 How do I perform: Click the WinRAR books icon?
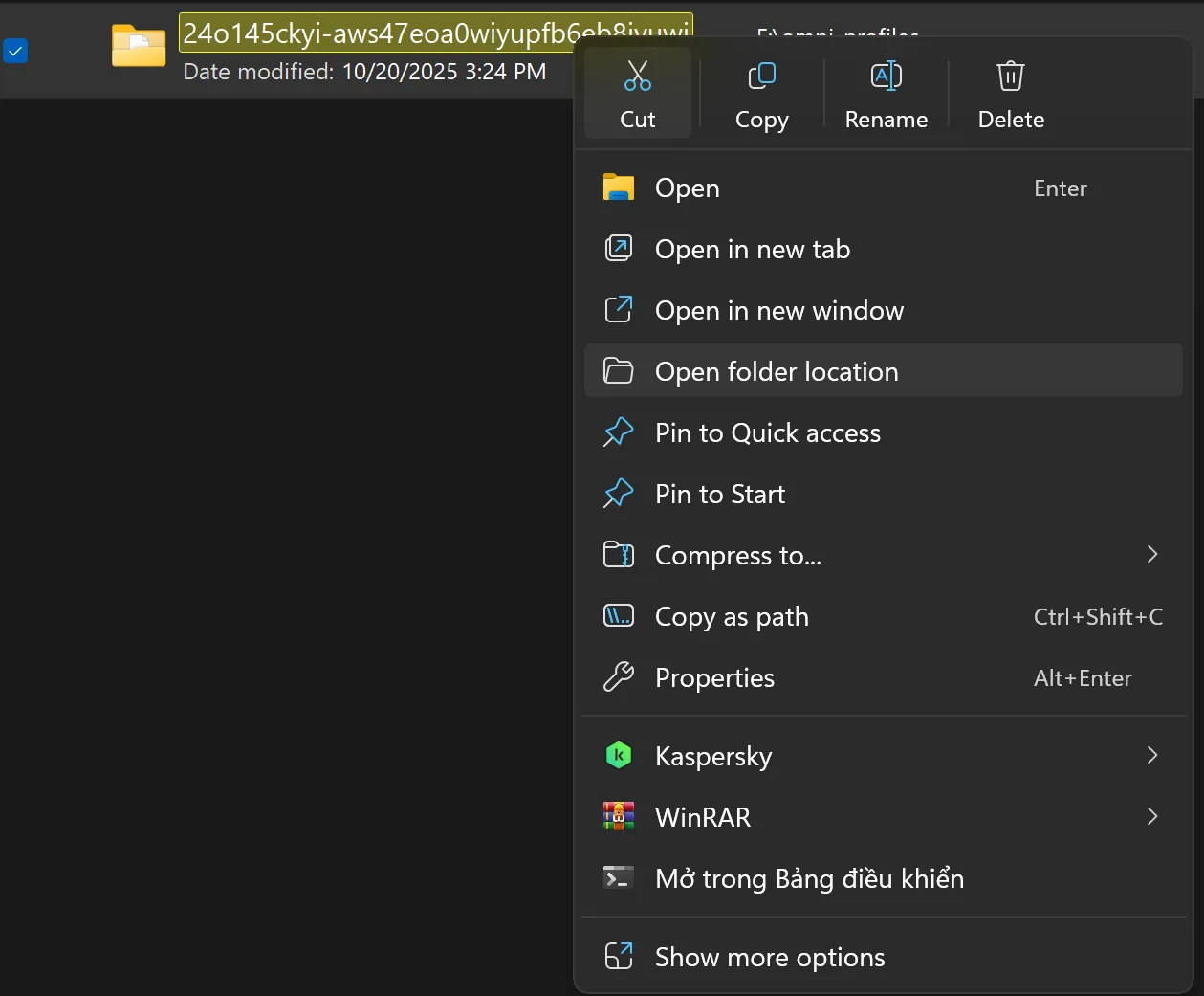pos(619,817)
